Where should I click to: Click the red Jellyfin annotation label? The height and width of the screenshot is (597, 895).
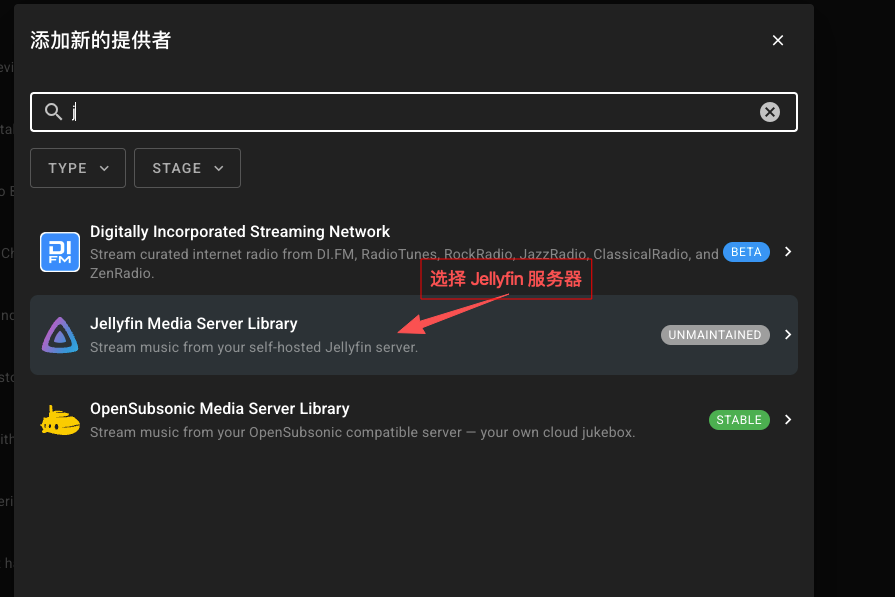click(506, 279)
